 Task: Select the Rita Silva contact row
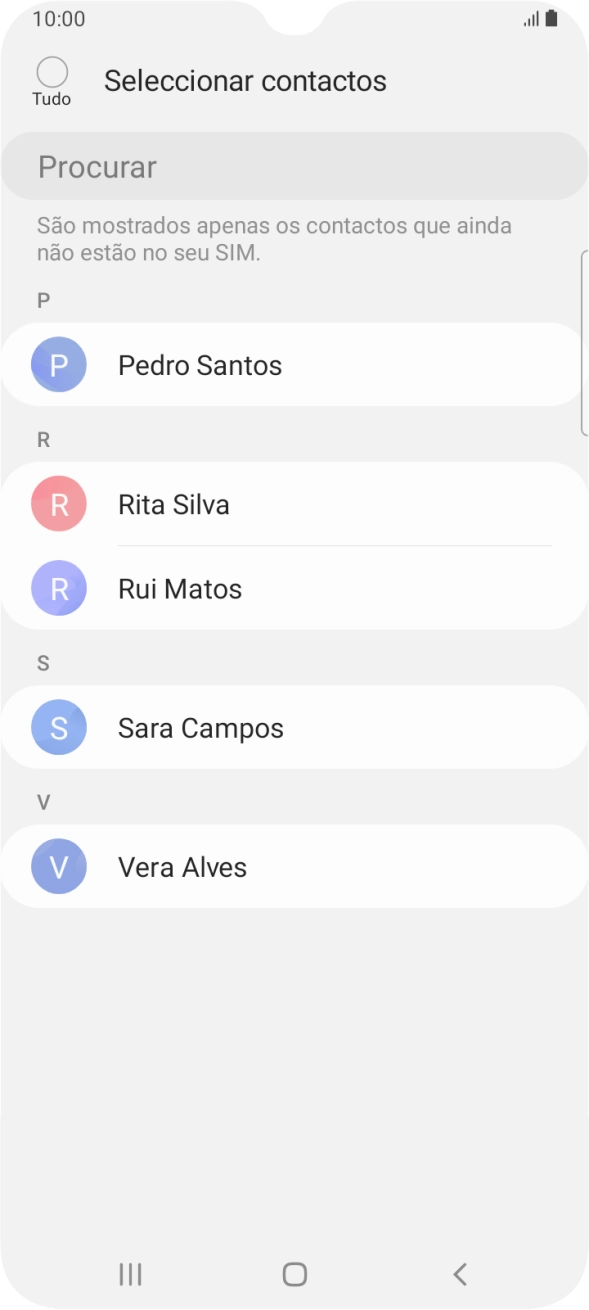pyautogui.click(x=250, y=504)
